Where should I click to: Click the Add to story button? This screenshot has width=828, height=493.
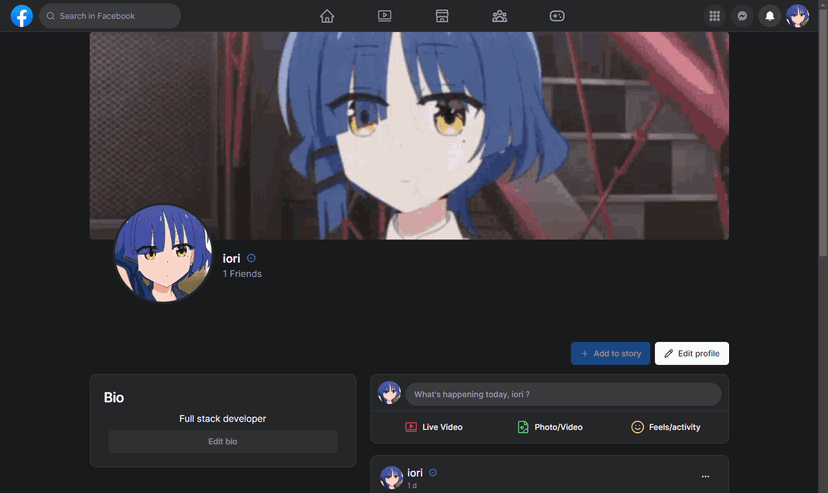click(610, 354)
